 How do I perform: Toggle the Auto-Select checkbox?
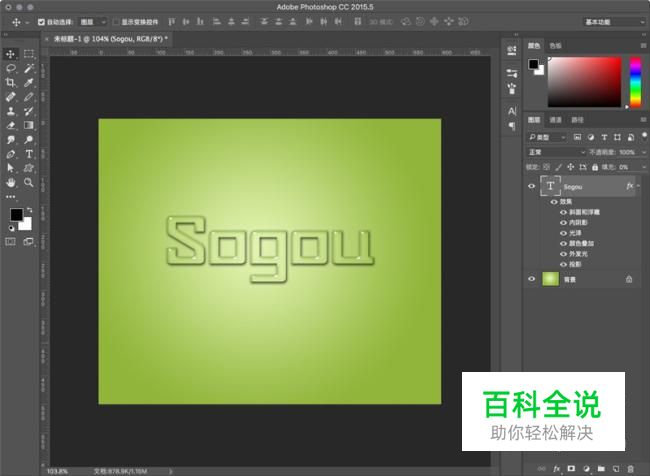(41, 22)
